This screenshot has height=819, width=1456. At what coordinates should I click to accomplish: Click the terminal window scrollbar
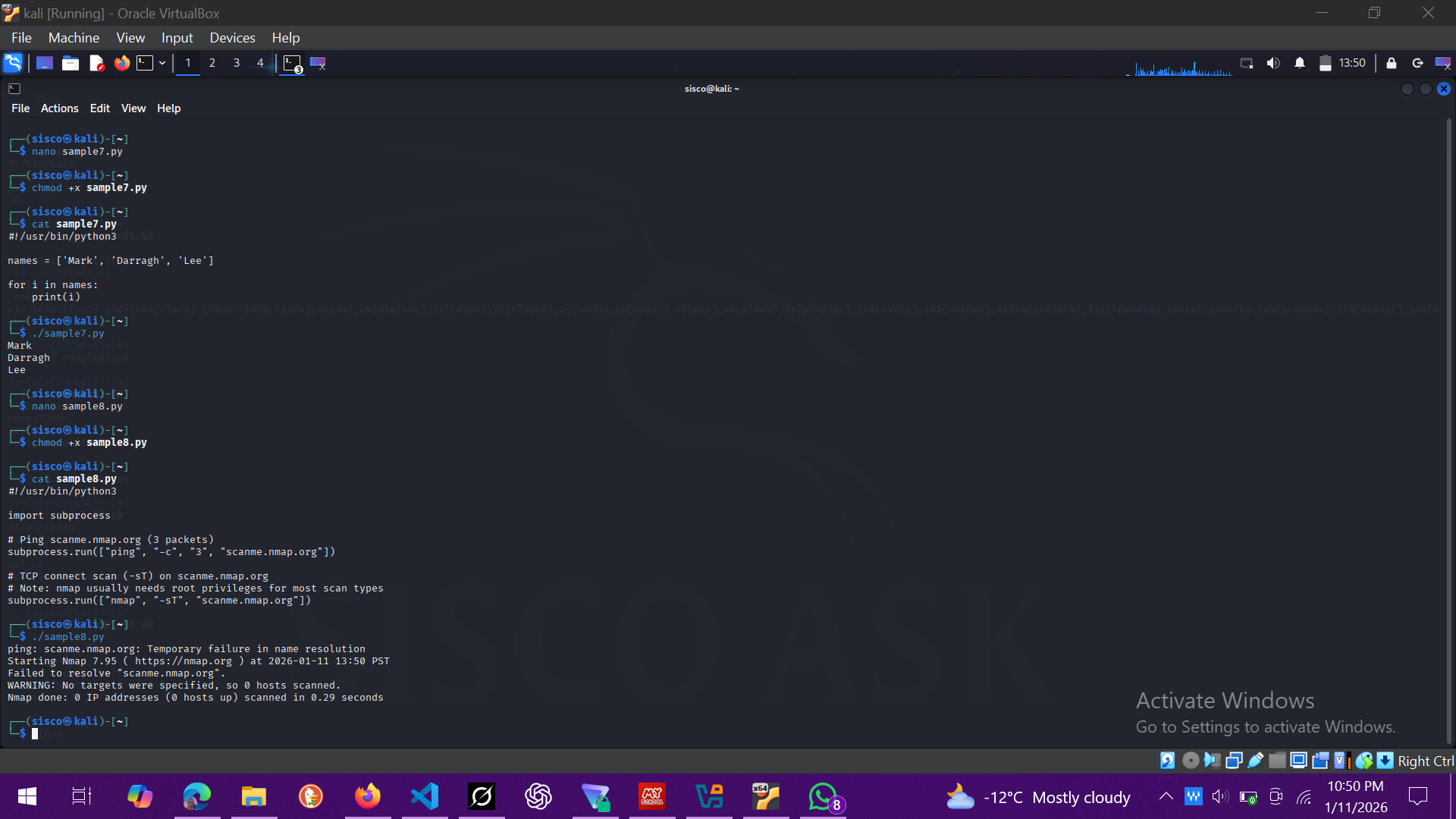point(1449,431)
